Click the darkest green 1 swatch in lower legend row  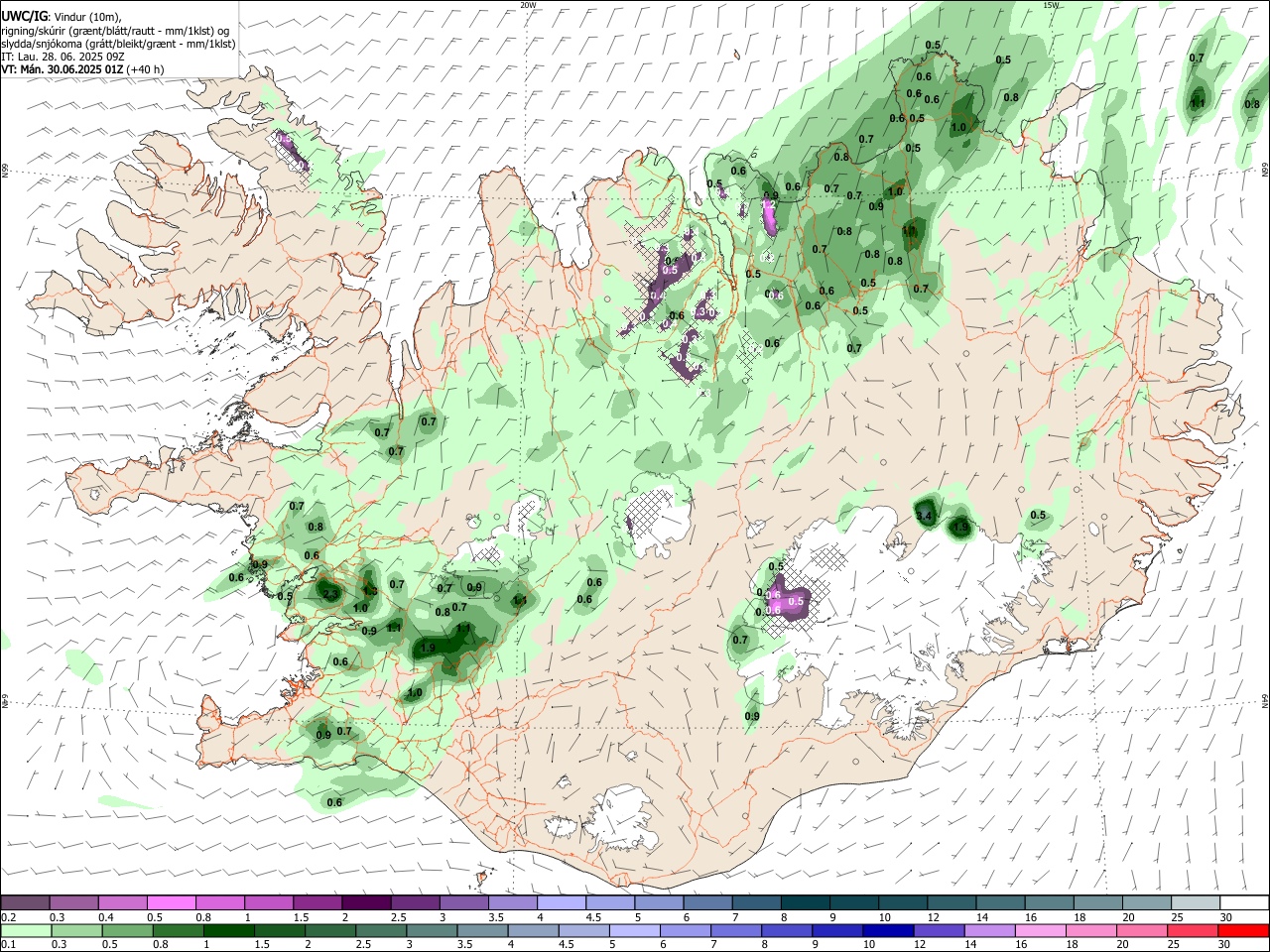click(x=229, y=930)
